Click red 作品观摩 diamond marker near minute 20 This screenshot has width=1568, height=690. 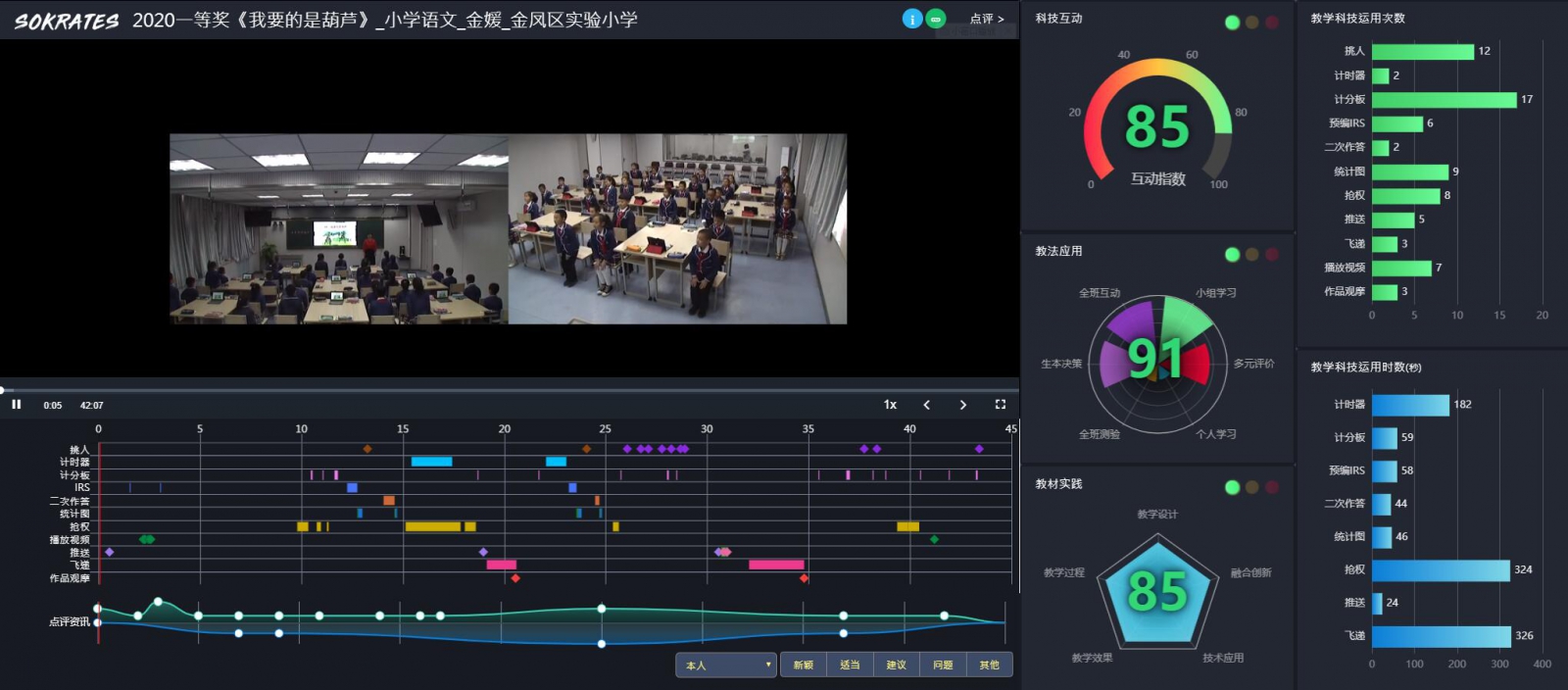click(x=515, y=578)
